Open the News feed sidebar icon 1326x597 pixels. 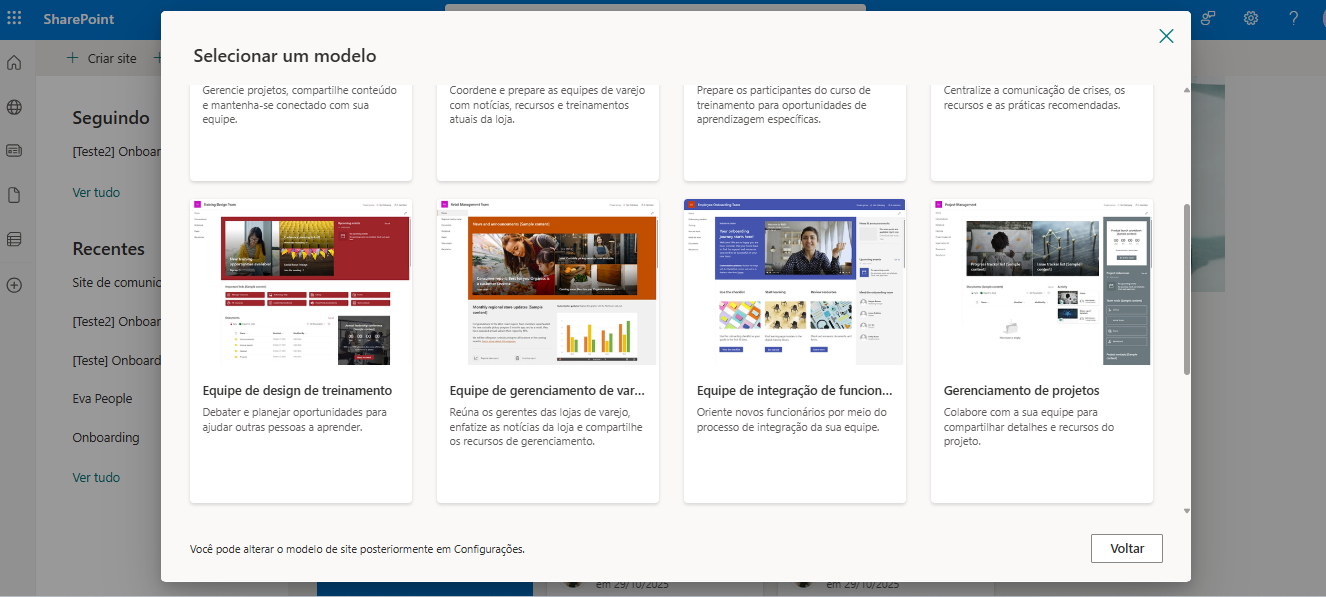pyautogui.click(x=14, y=151)
